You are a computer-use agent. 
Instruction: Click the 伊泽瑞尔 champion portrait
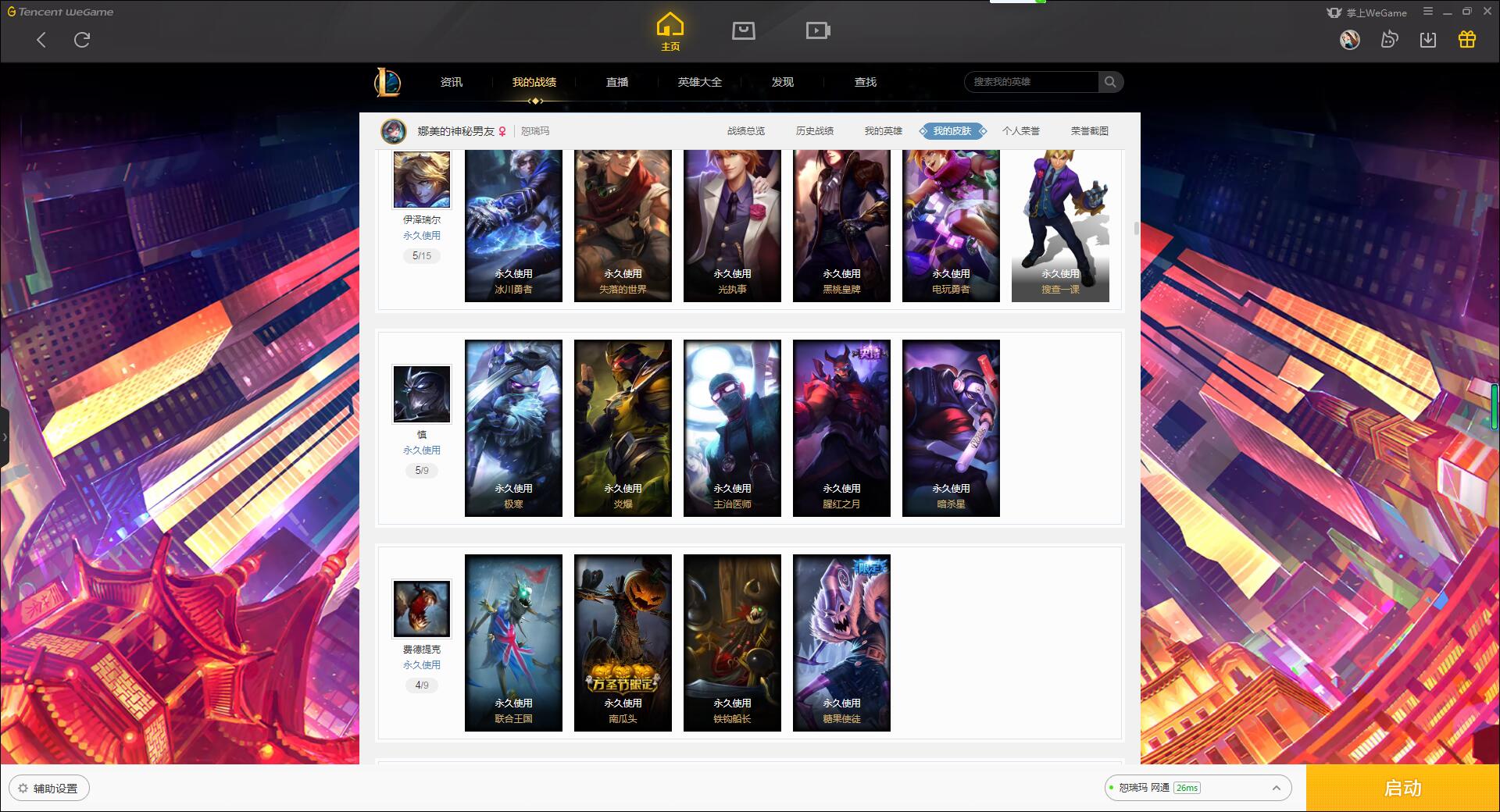click(422, 180)
